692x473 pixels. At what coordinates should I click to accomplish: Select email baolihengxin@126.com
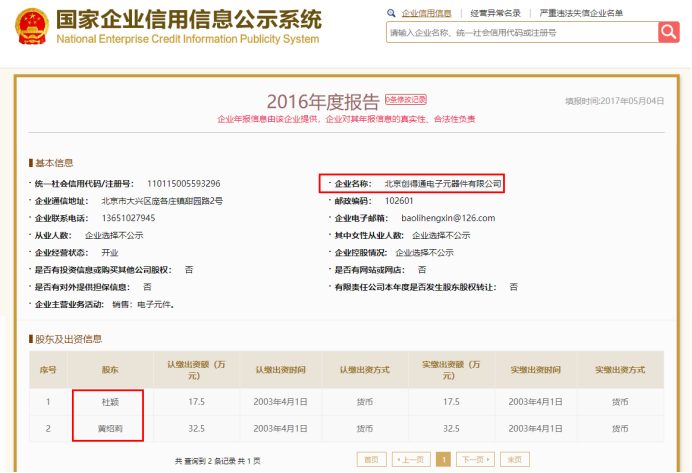(x=448, y=218)
